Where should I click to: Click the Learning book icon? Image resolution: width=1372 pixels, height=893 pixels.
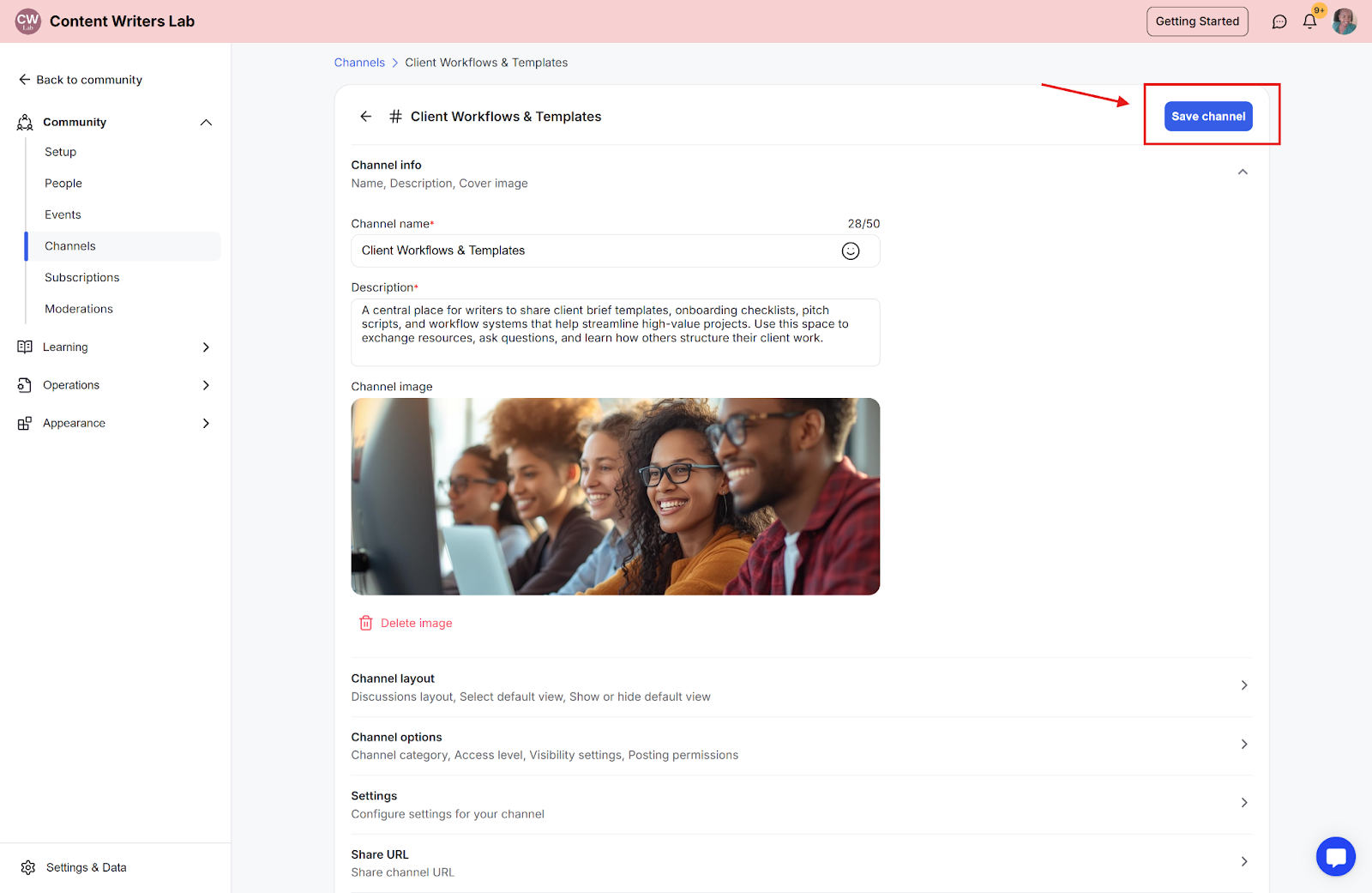tap(25, 347)
